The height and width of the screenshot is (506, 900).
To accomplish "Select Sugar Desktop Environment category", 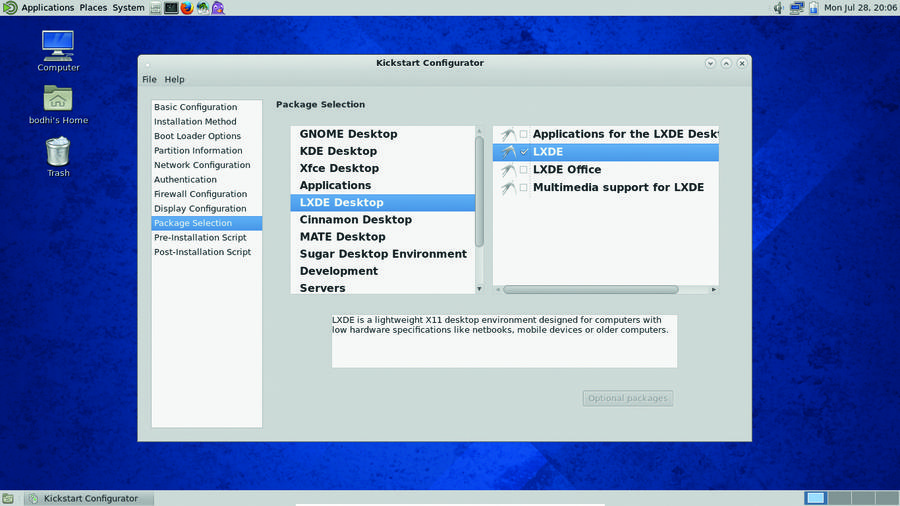I will (x=383, y=254).
